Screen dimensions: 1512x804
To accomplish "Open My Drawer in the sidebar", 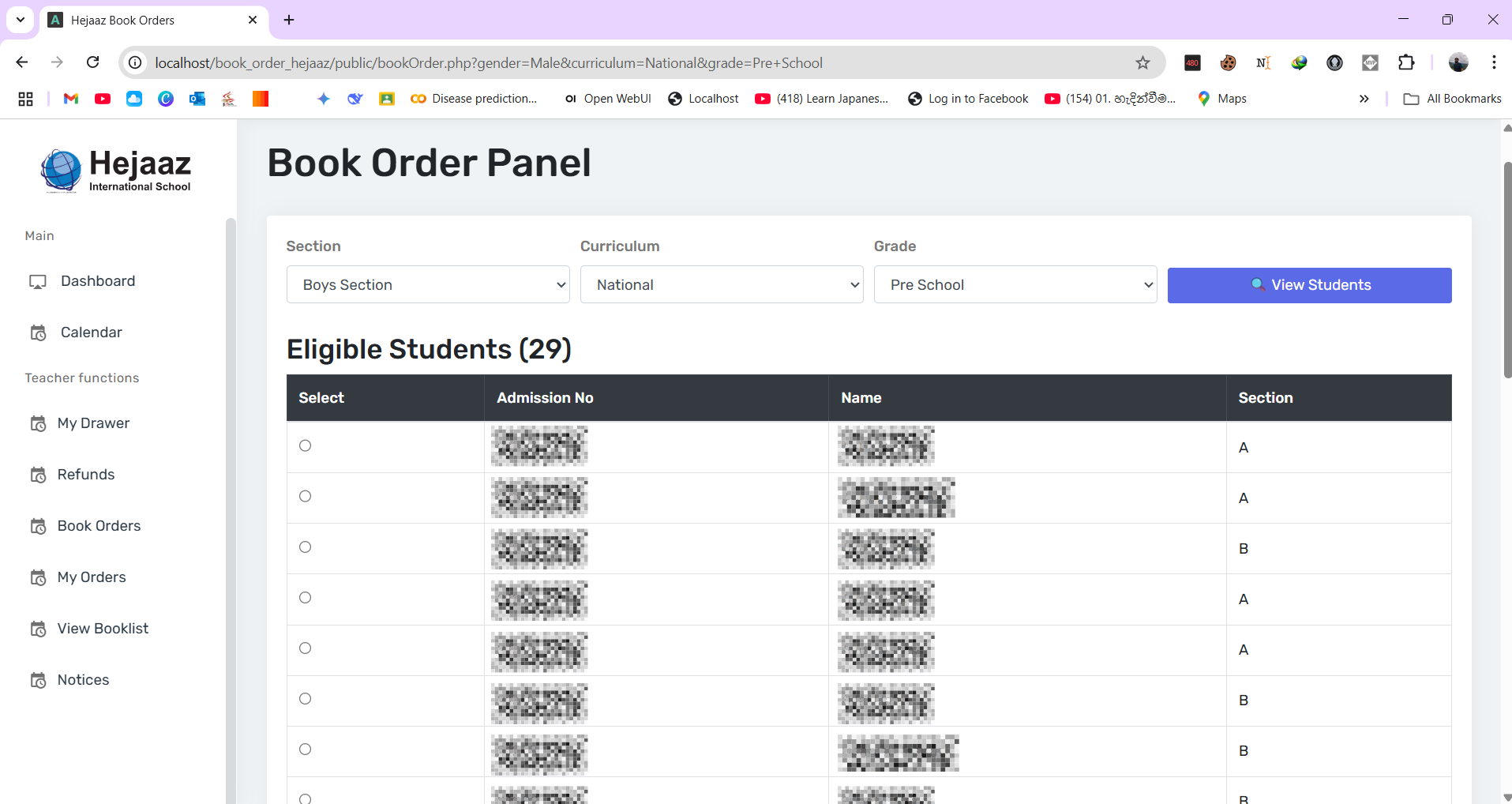I will (93, 423).
